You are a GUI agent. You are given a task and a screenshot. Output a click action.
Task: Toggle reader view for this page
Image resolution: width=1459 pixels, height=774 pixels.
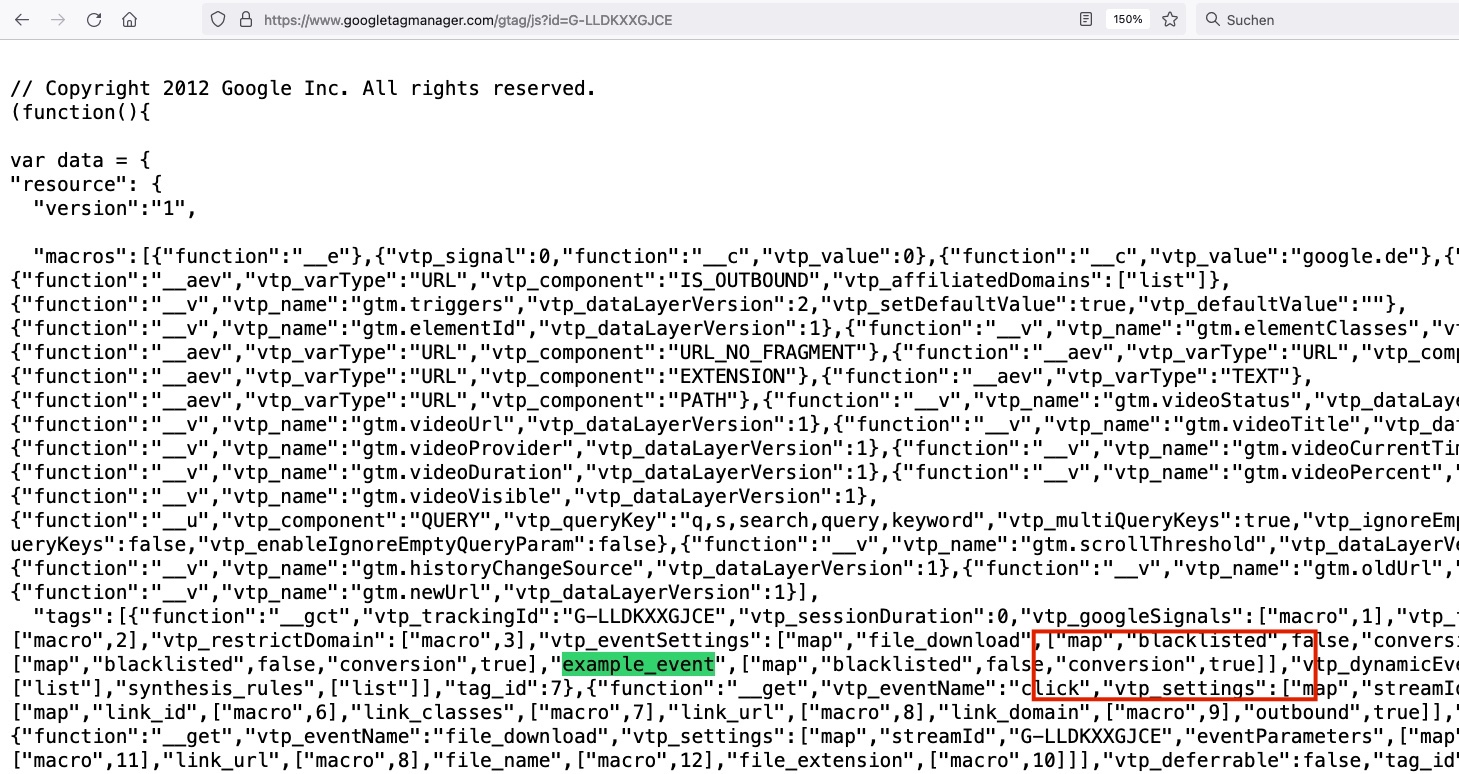(1086, 20)
